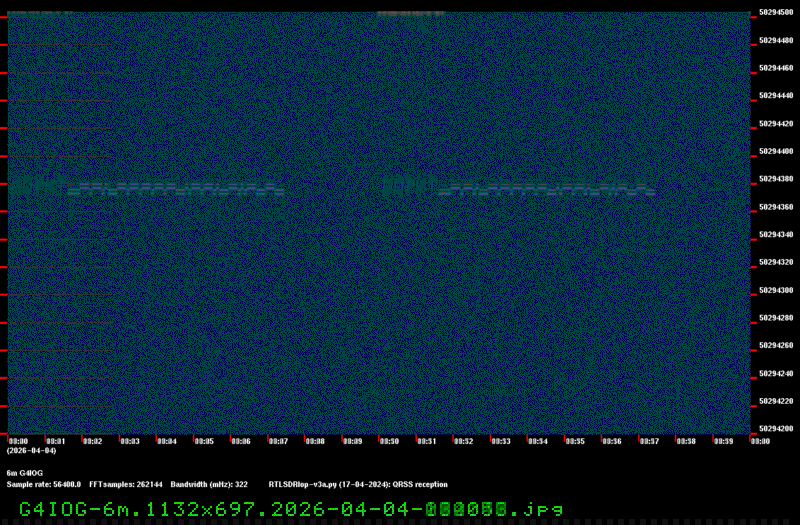Screen dimensions: 800x525
Task: Click the left QRSS signal trace
Action: tap(150, 187)
